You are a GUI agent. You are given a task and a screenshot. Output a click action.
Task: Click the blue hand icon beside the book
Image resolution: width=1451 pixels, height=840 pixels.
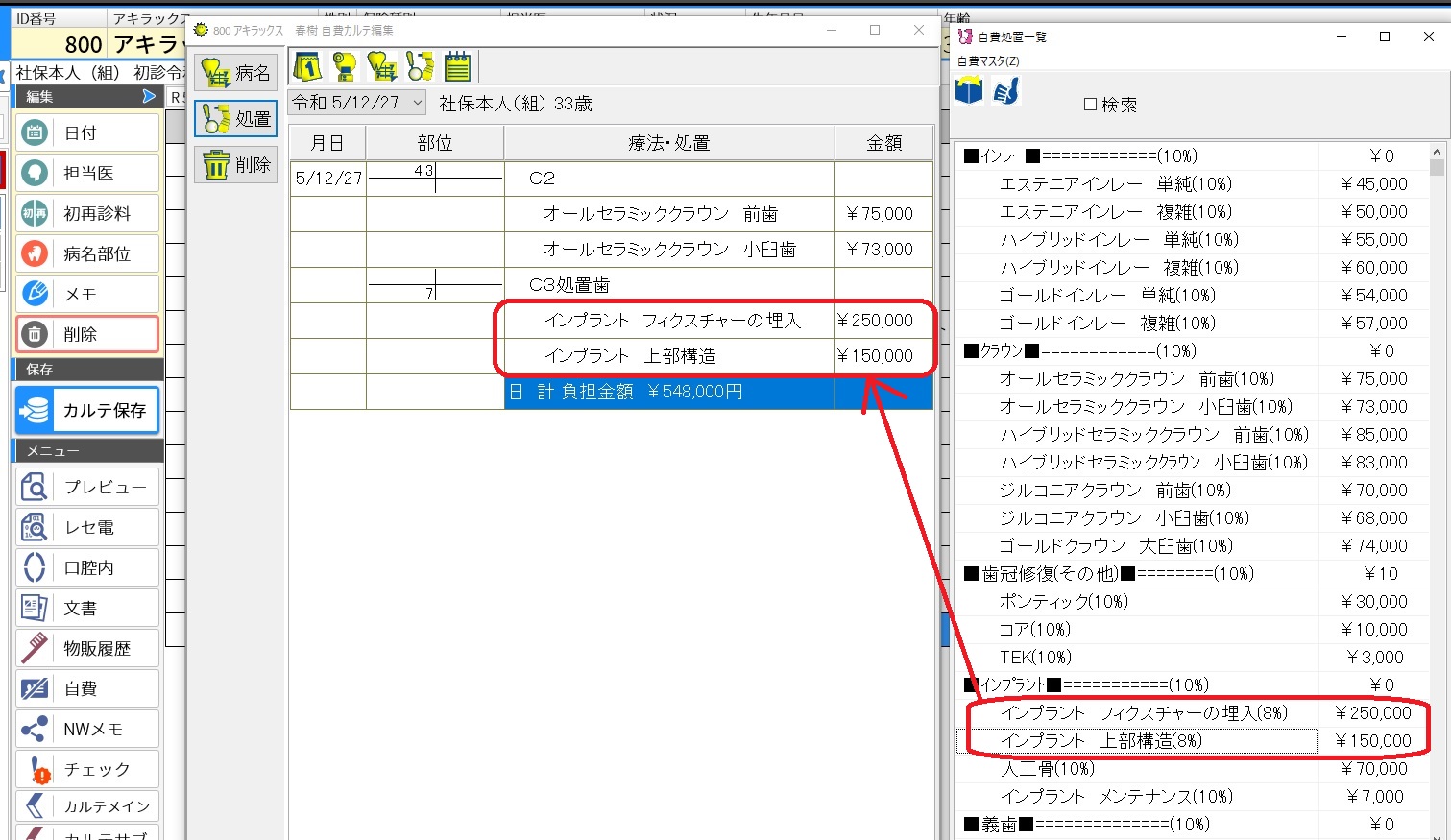[1005, 92]
